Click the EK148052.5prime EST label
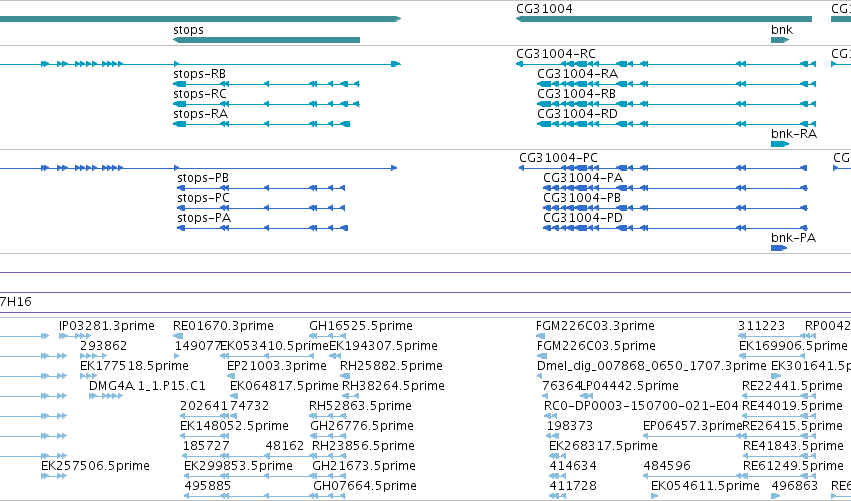The width and height of the screenshot is (851, 501). [234, 426]
